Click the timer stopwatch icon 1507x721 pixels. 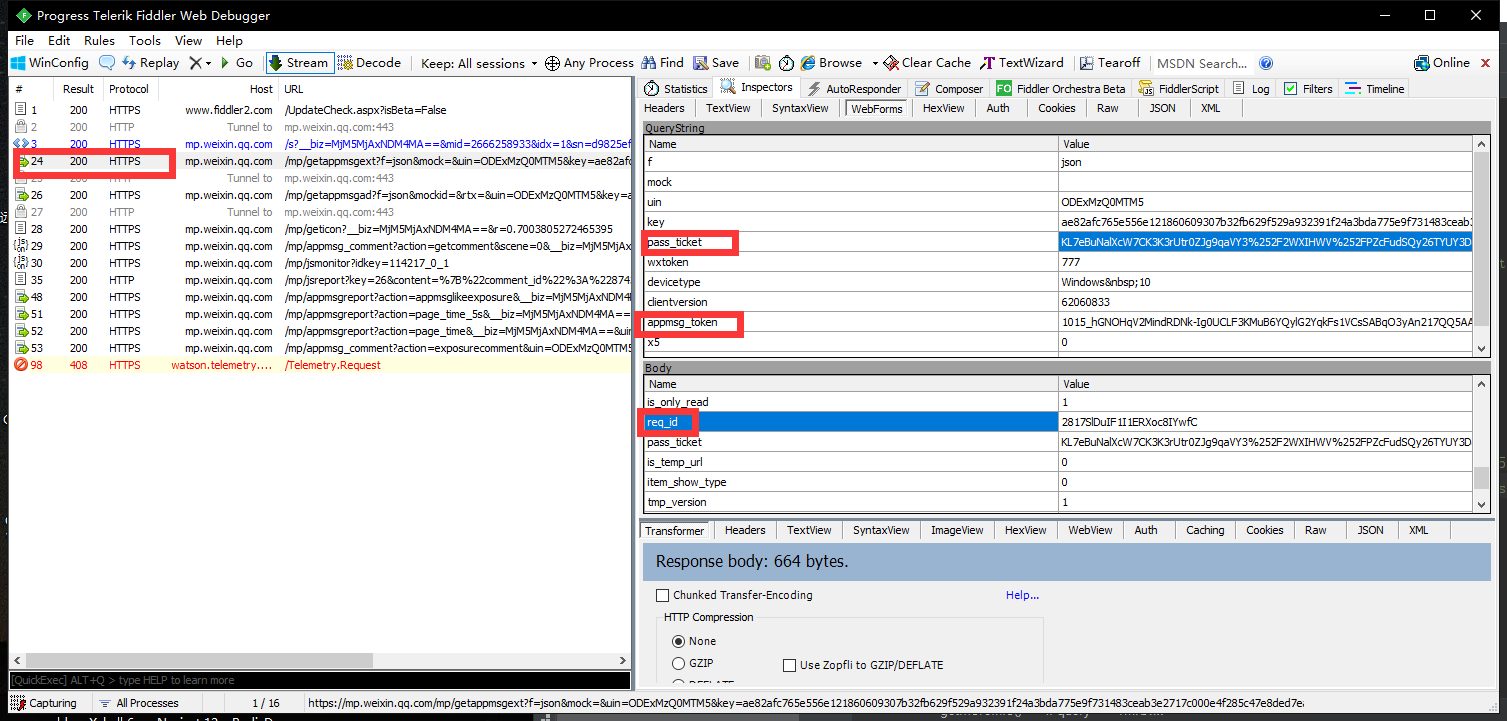click(787, 63)
